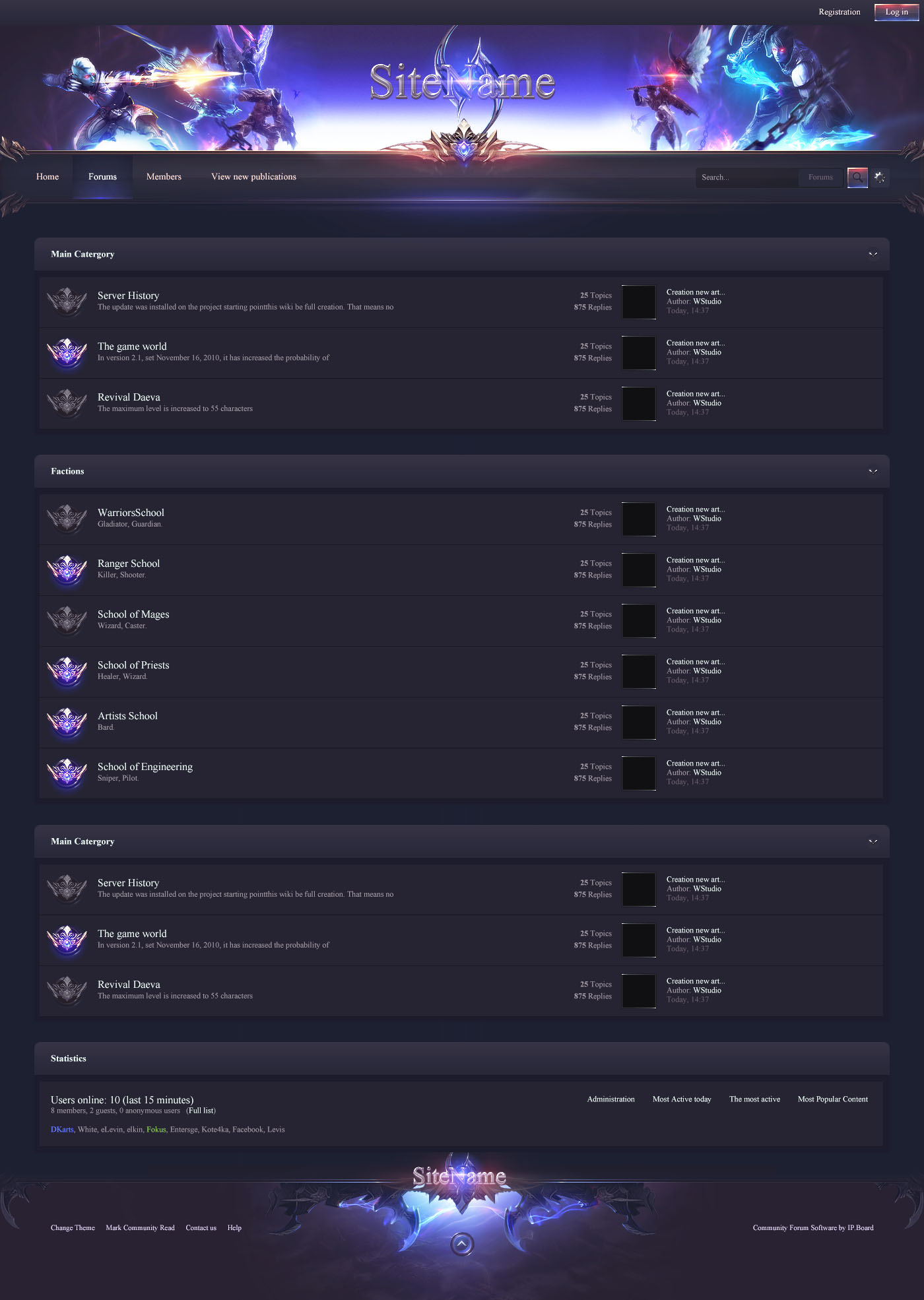
Task: Click the School of Mages crest icon
Action: click(x=67, y=620)
